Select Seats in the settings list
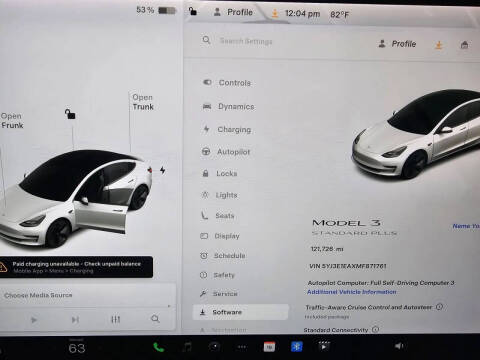This screenshot has height=360, width=480. 218,216
